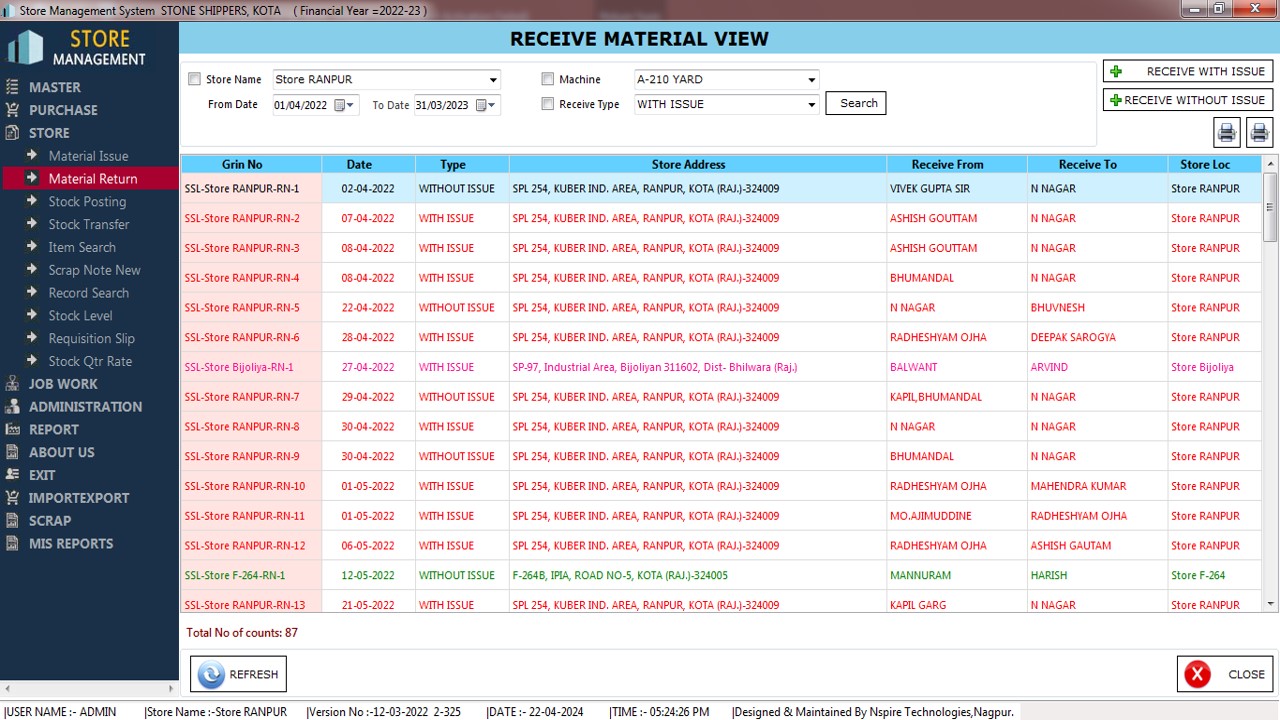Open the MIS REPORTS menu
This screenshot has height=720, width=1280.
(x=71, y=544)
